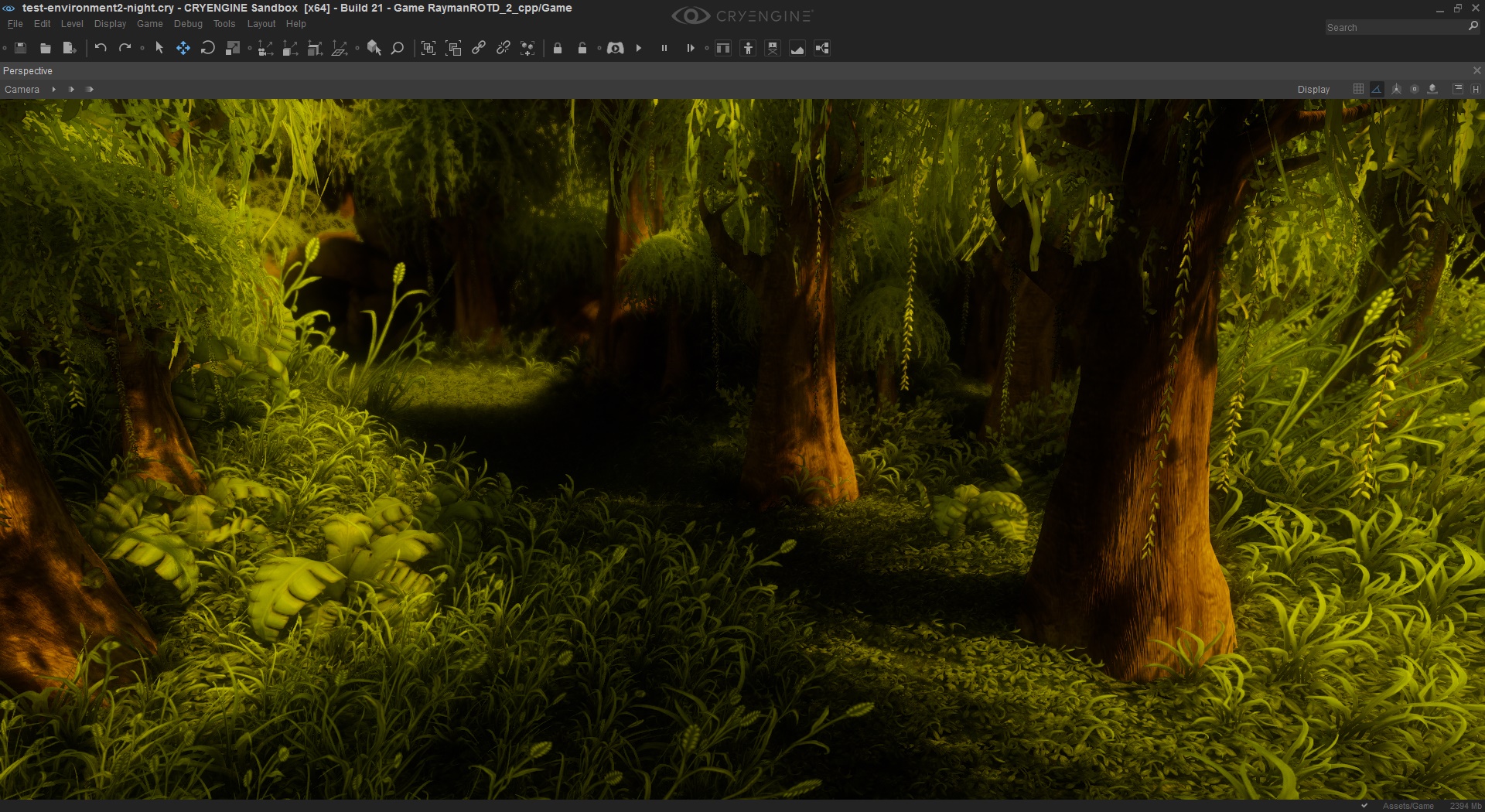
Task: Open the viewport Camera dropdown
Action: (22, 90)
